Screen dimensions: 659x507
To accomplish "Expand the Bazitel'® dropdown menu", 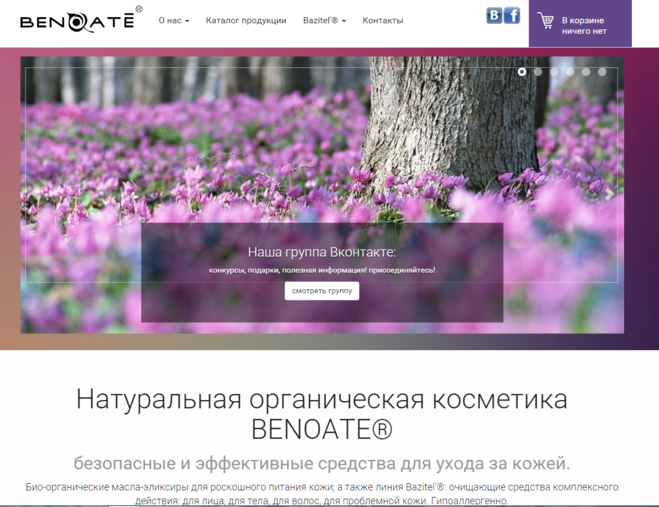I will point(324,21).
